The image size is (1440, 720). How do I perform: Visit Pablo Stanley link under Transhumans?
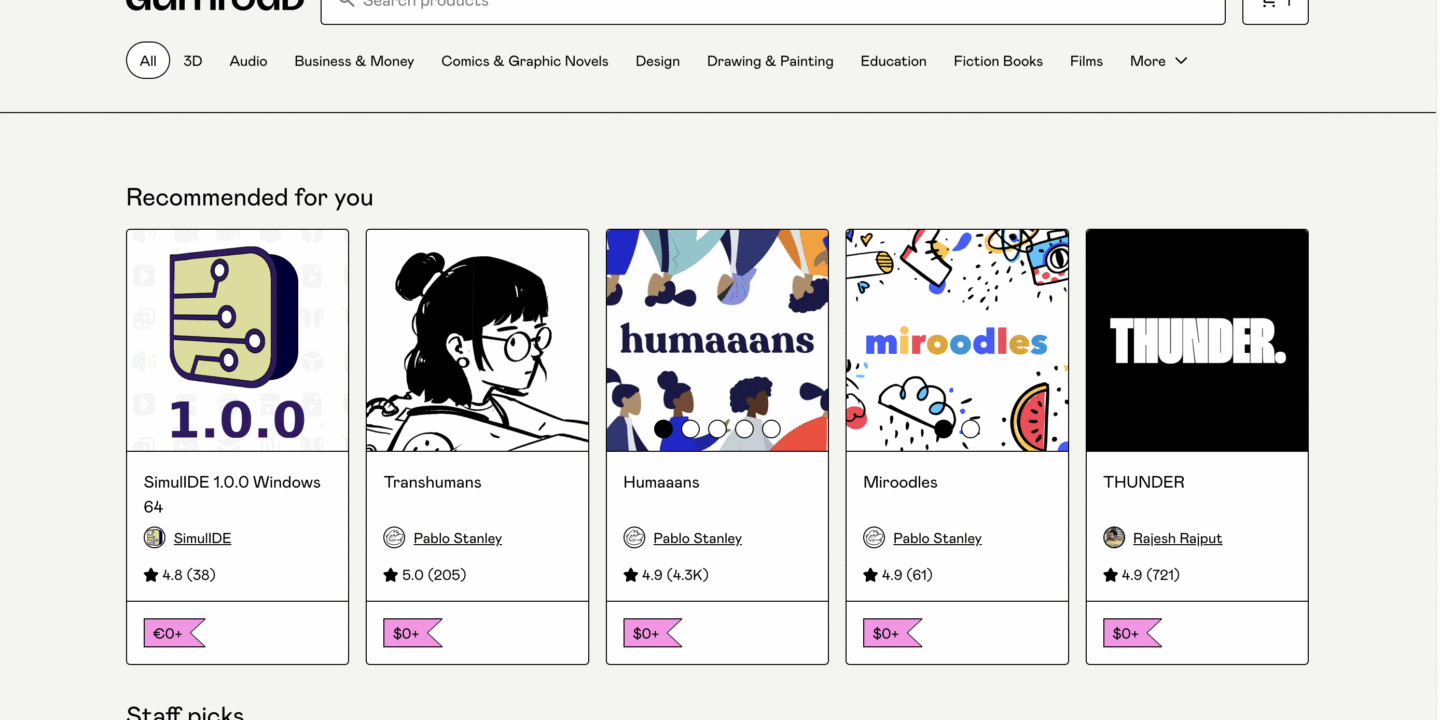(x=457, y=538)
